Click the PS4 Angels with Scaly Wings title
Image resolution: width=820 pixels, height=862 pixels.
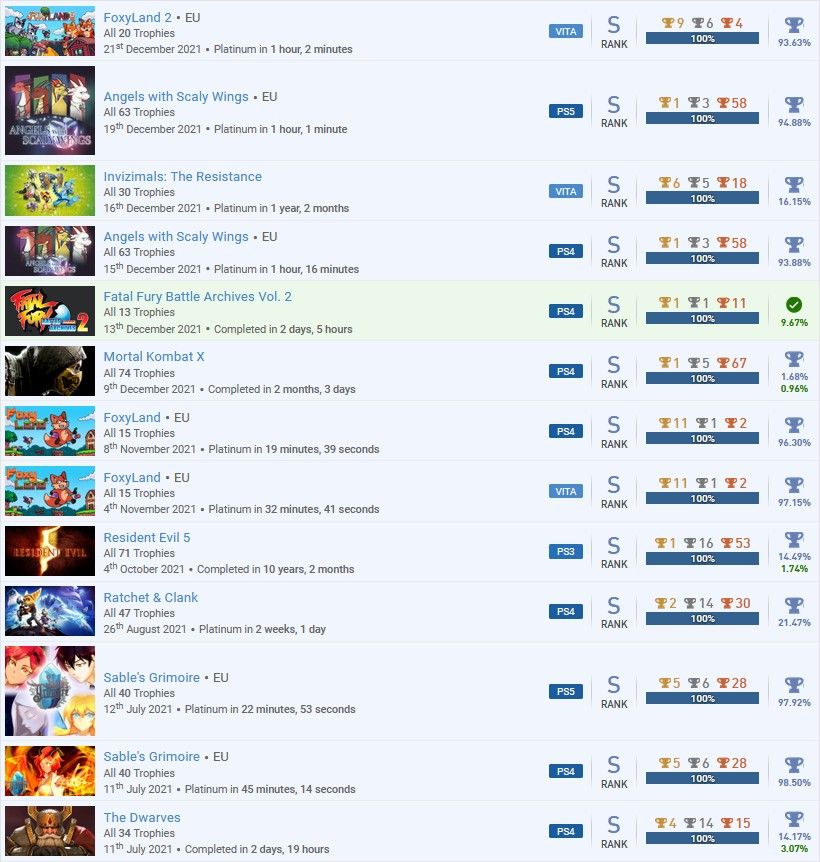coord(176,236)
